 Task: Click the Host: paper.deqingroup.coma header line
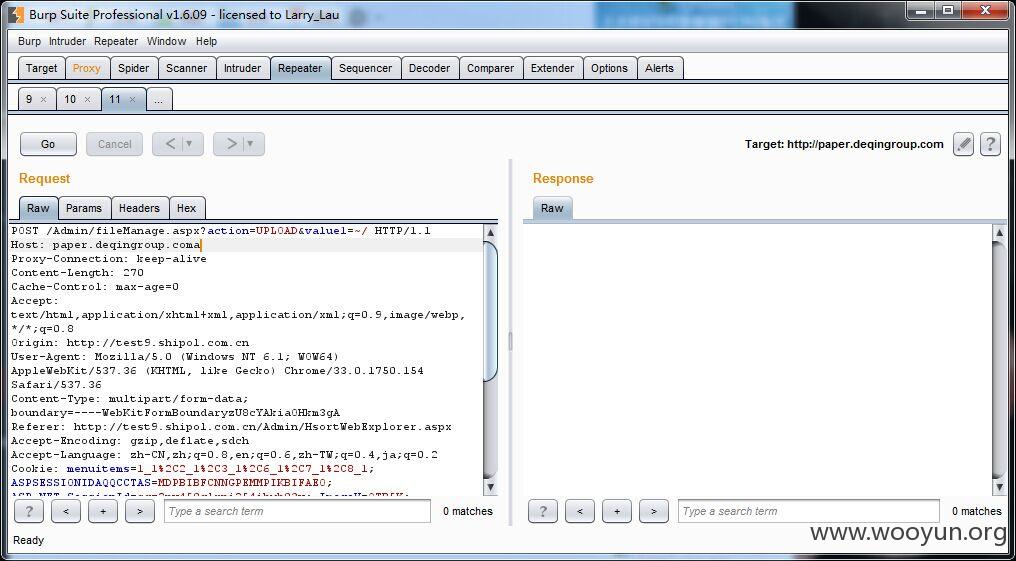pos(106,245)
